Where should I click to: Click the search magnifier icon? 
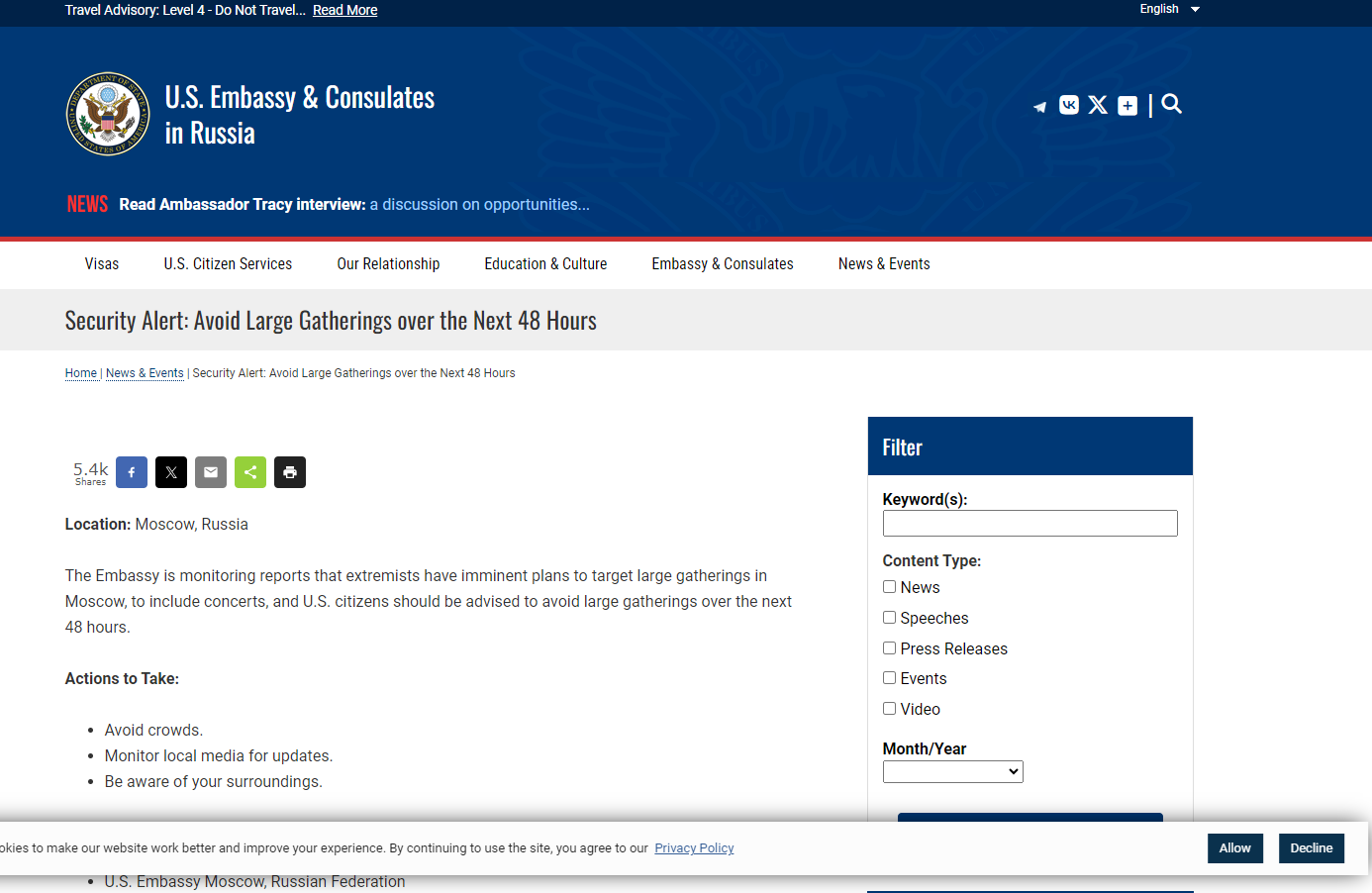1171,104
